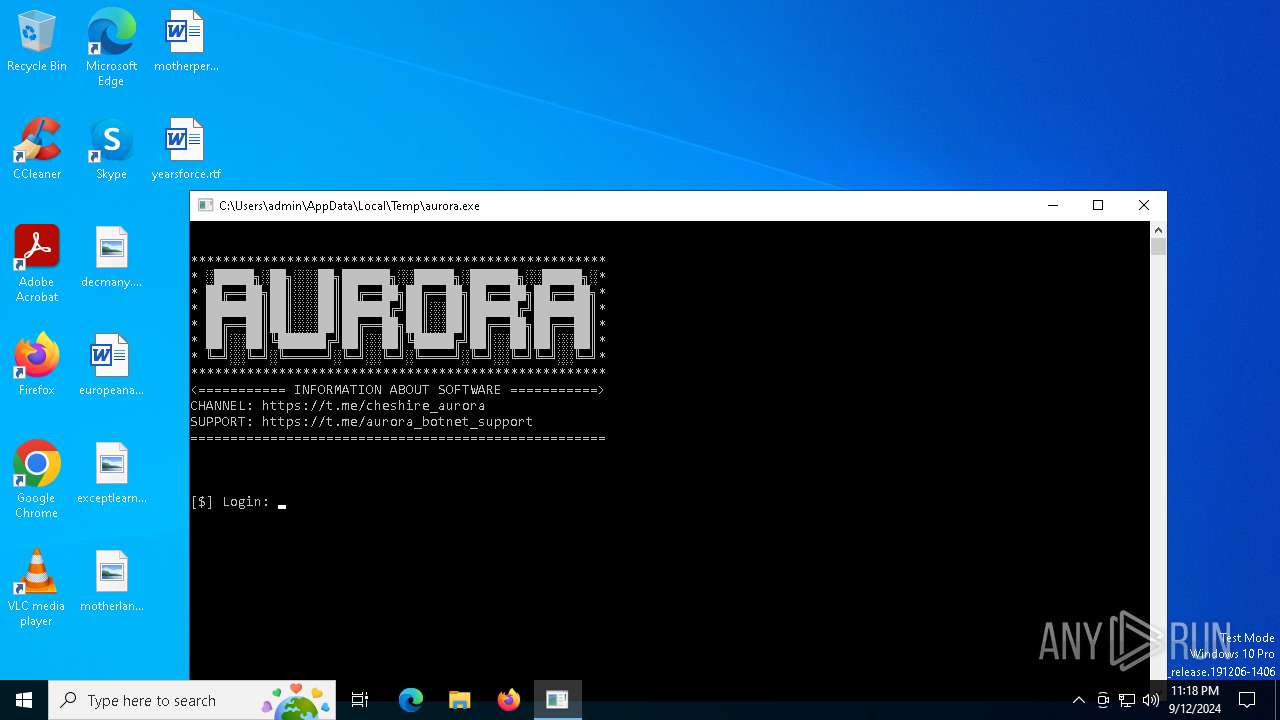This screenshot has width=1280, height=720.
Task: Open CCleaner desktop shortcut
Action: click(x=37, y=150)
